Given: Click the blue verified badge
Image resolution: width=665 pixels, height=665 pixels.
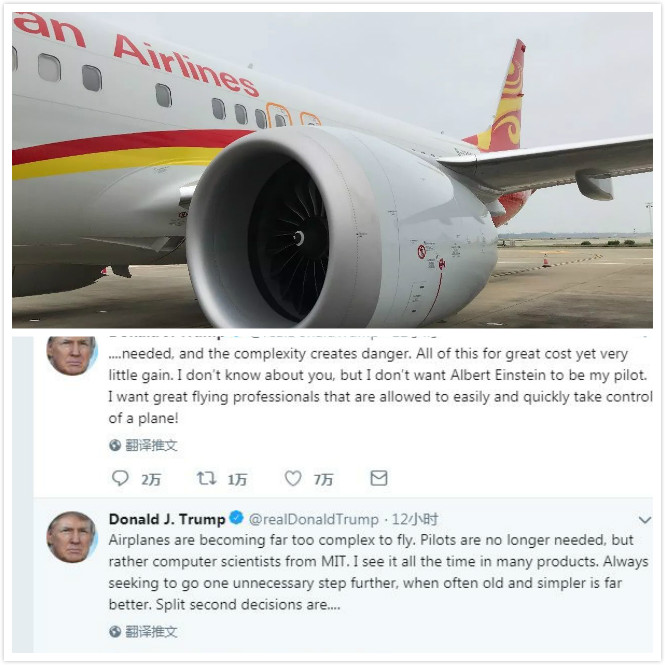Looking at the screenshot, I should coord(236,518).
